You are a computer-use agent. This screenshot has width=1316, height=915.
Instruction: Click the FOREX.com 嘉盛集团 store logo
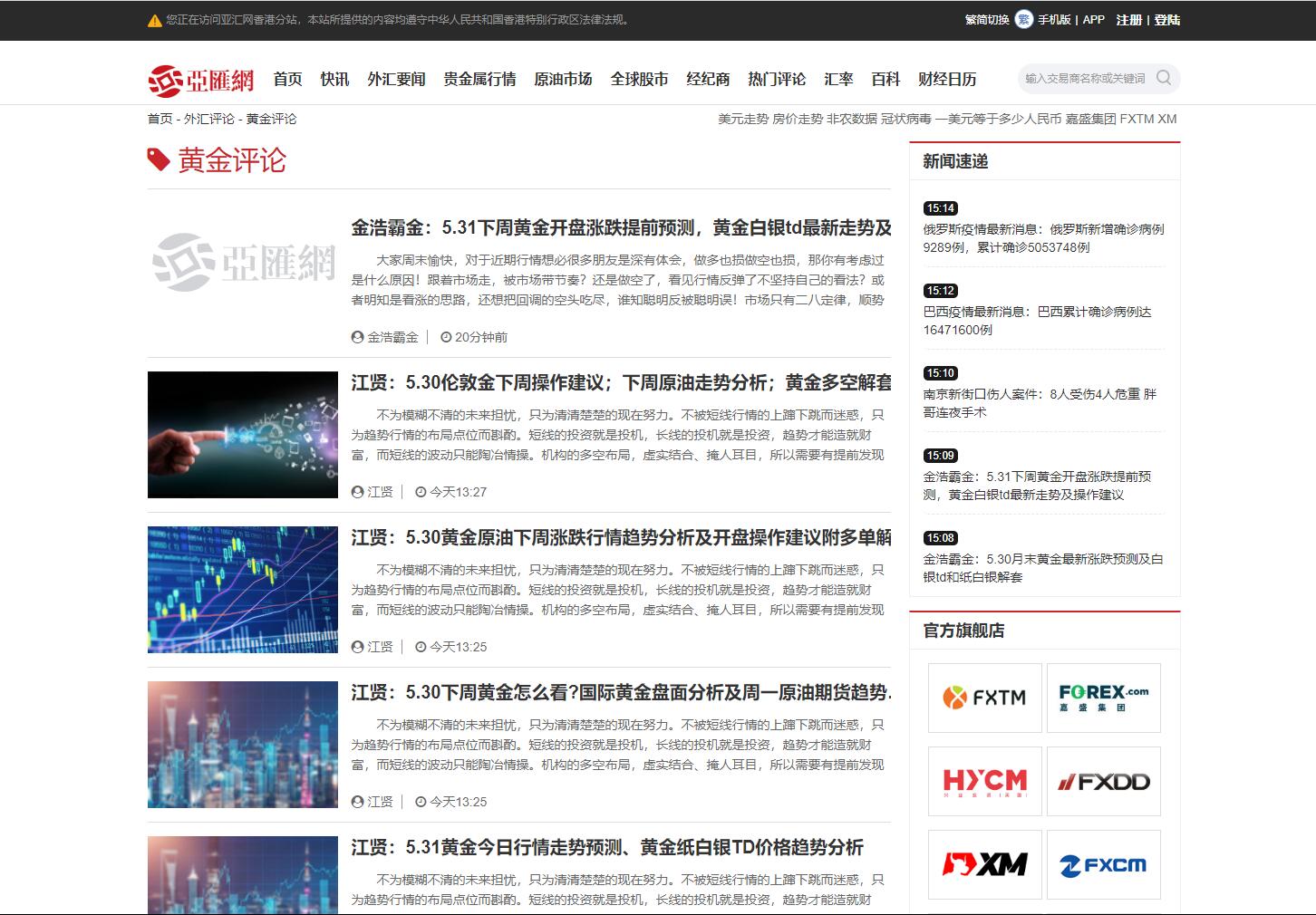pos(1104,698)
